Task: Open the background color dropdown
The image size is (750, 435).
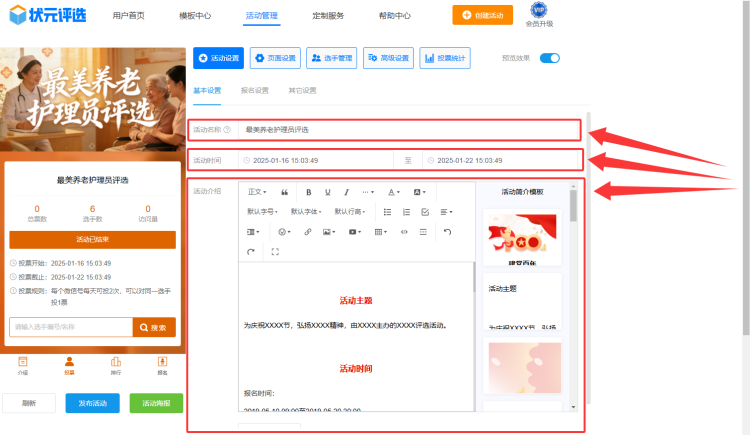Action: (419, 192)
